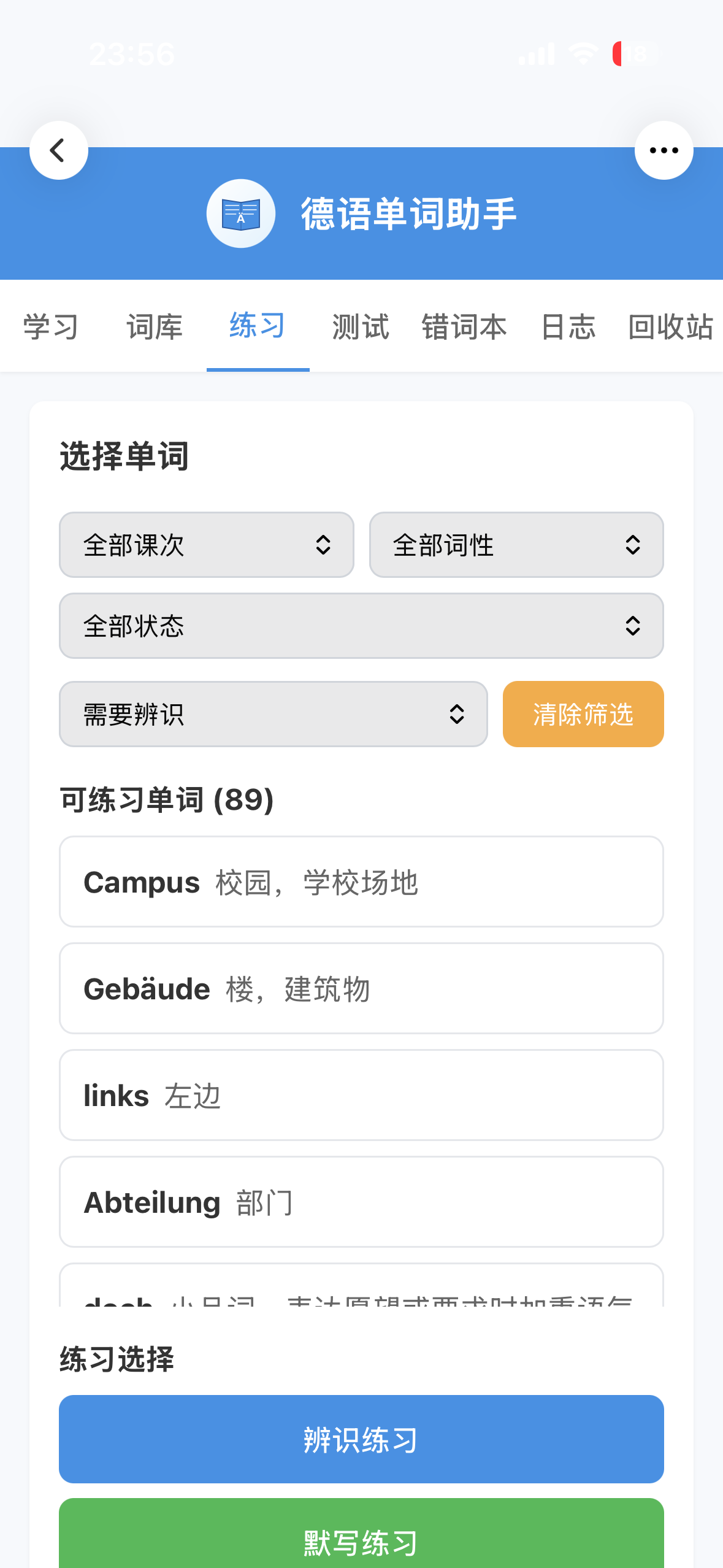Switch to the 日志 tab
Viewport: 723px width, 1568px height.
[568, 326]
